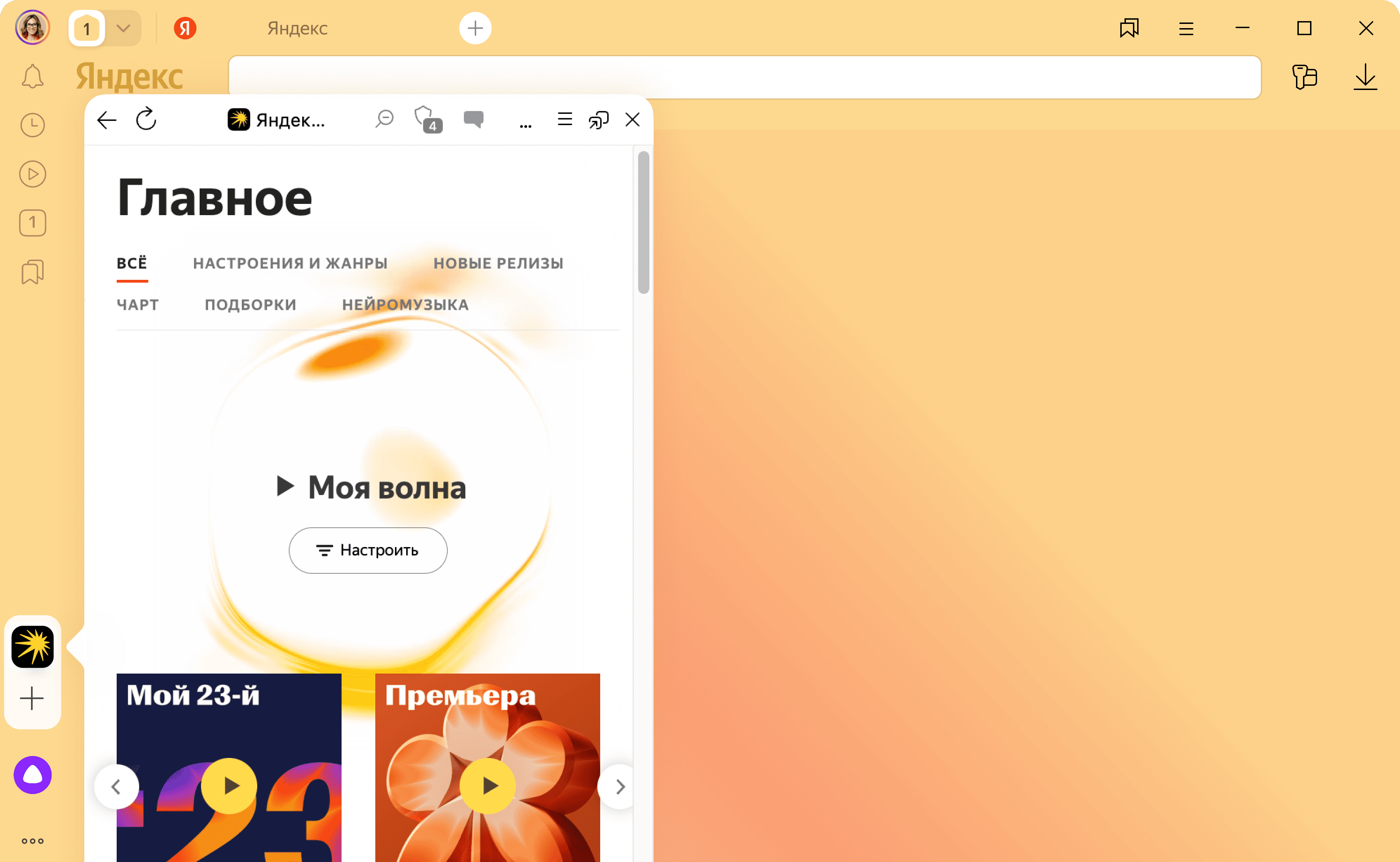The width and height of the screenshot is (1400, 862).
Task: Open the user profile avatar
Action: coord(32,27)
